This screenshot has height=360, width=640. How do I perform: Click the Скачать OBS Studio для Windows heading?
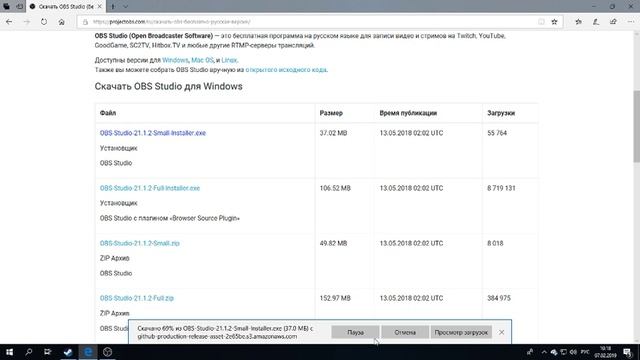coord(169,87)
